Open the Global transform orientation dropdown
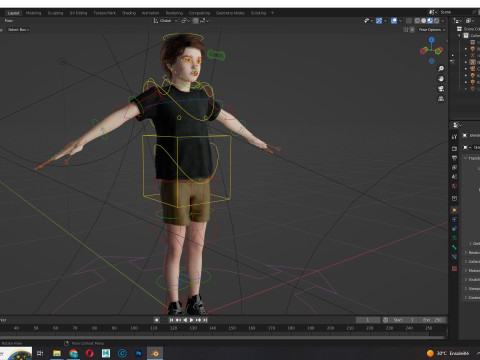 click(165, 21)
